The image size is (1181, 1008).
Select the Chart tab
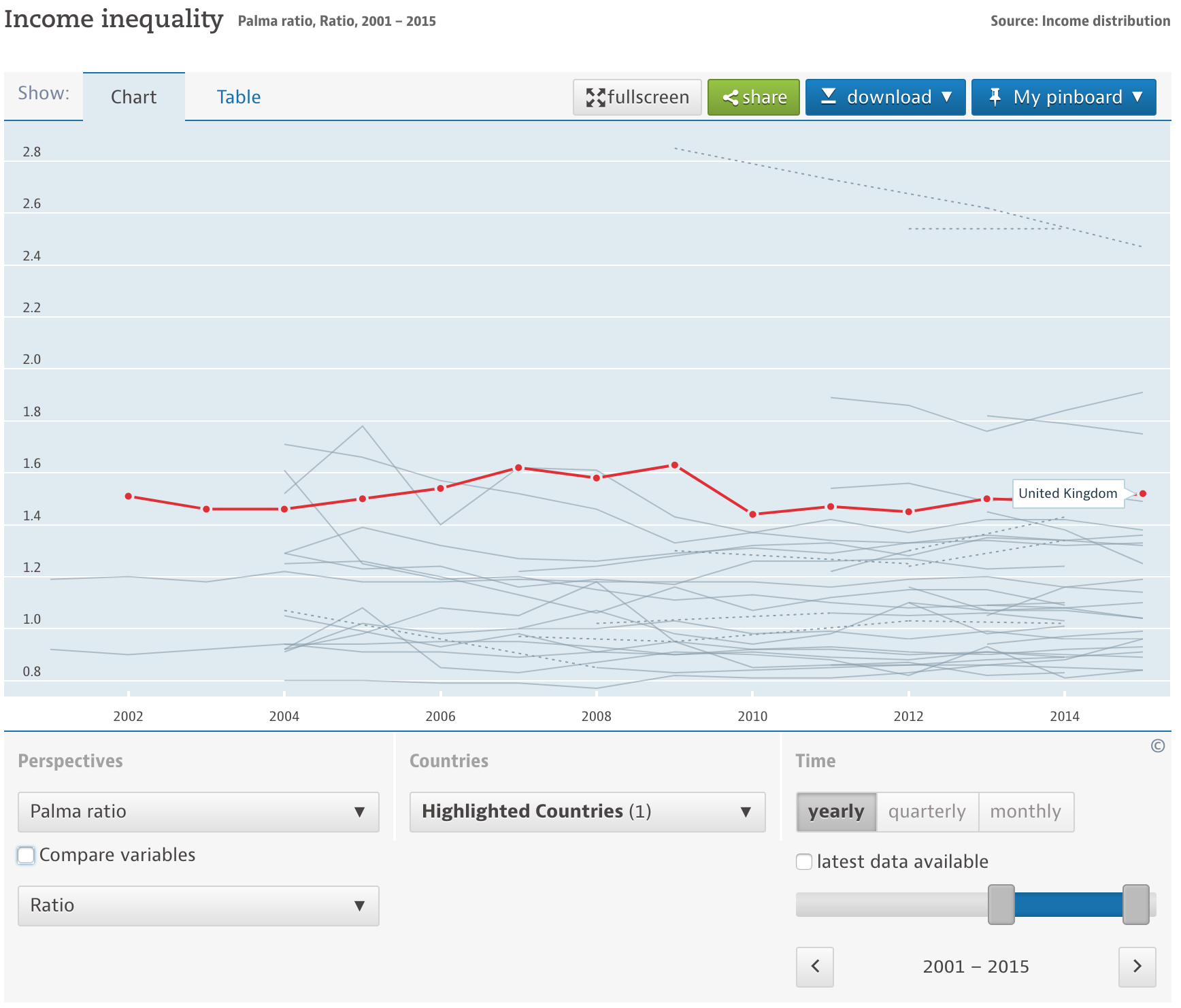click(133, 97)
